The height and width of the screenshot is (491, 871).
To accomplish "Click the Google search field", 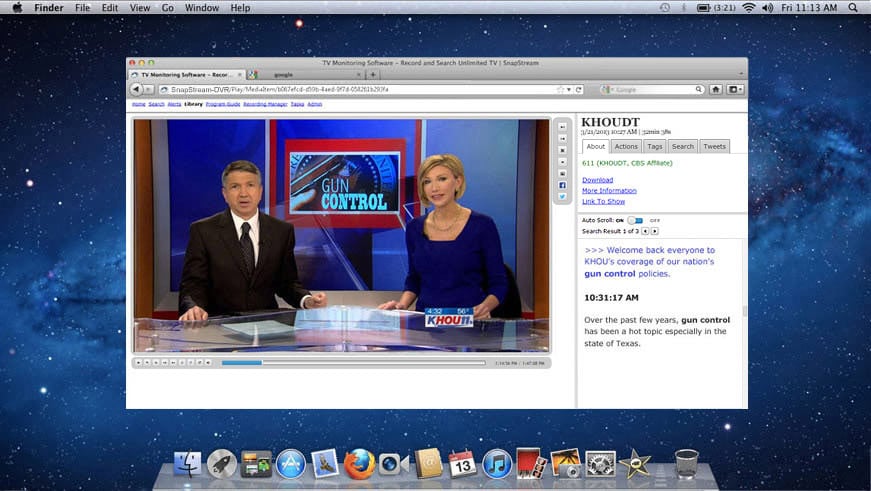I will pyautogui.click(x=655, y=89).
